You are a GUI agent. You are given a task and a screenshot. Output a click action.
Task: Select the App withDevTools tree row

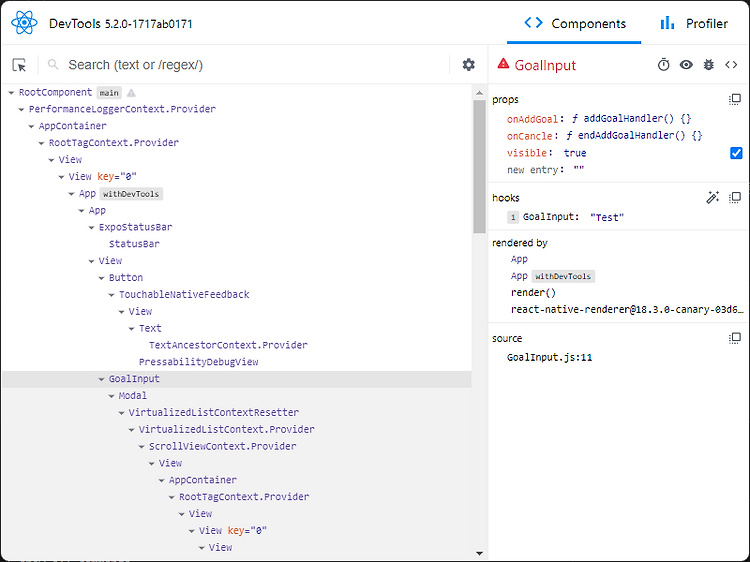(237, 194)
